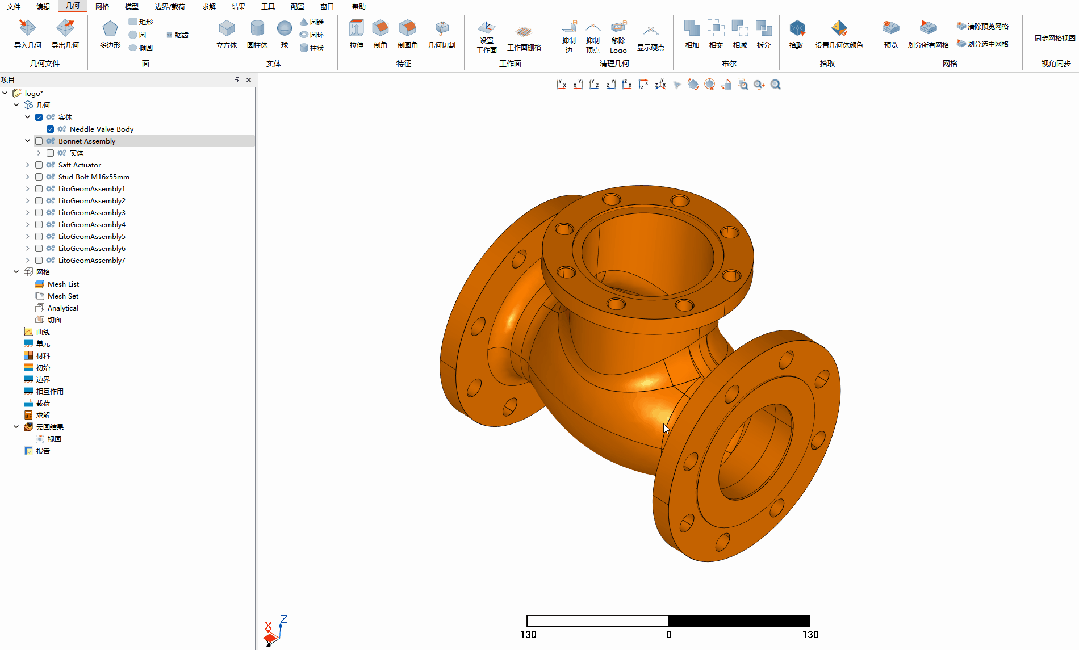Click the round fillet feature icon
The width and height of the screenshot is (1079, 650).
407,28
